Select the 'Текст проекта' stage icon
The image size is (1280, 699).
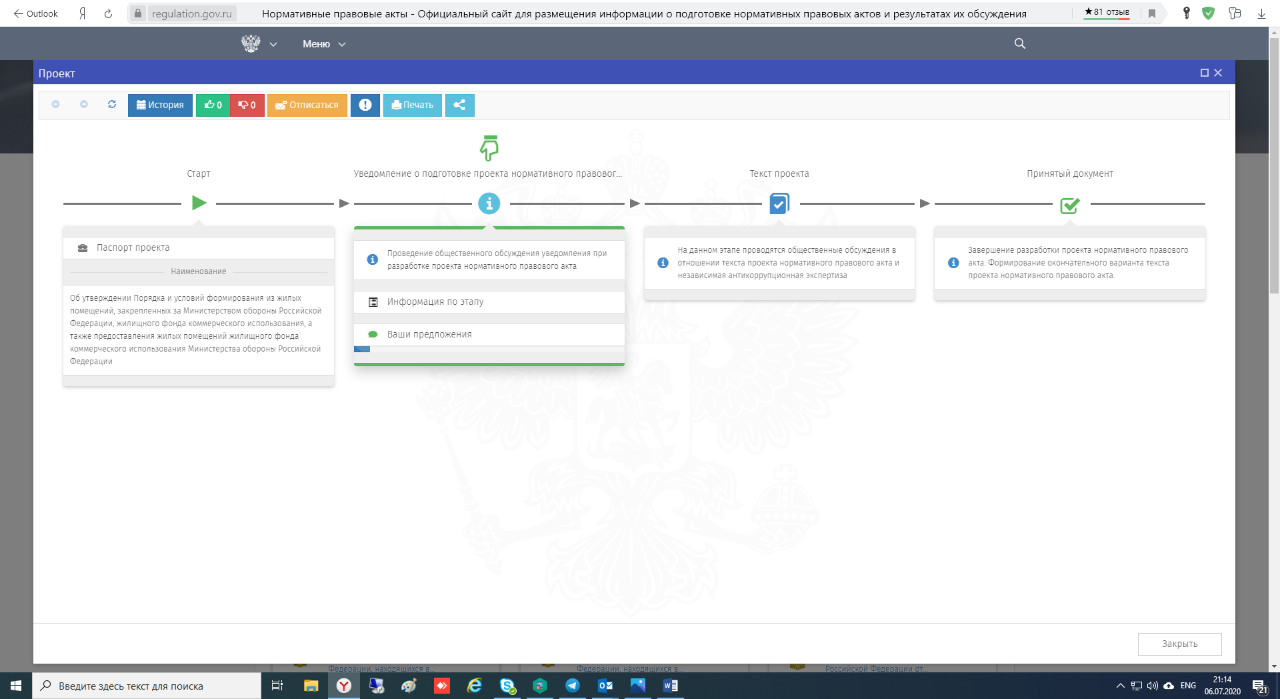pyautogui.click(x=779, y=204)
